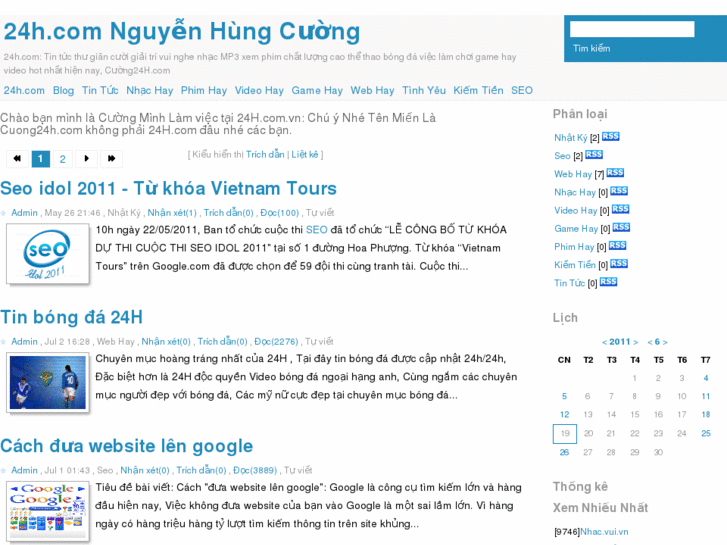
Task: Open RSS feed icon for Game Hay
Action: (x=621, y=227)
